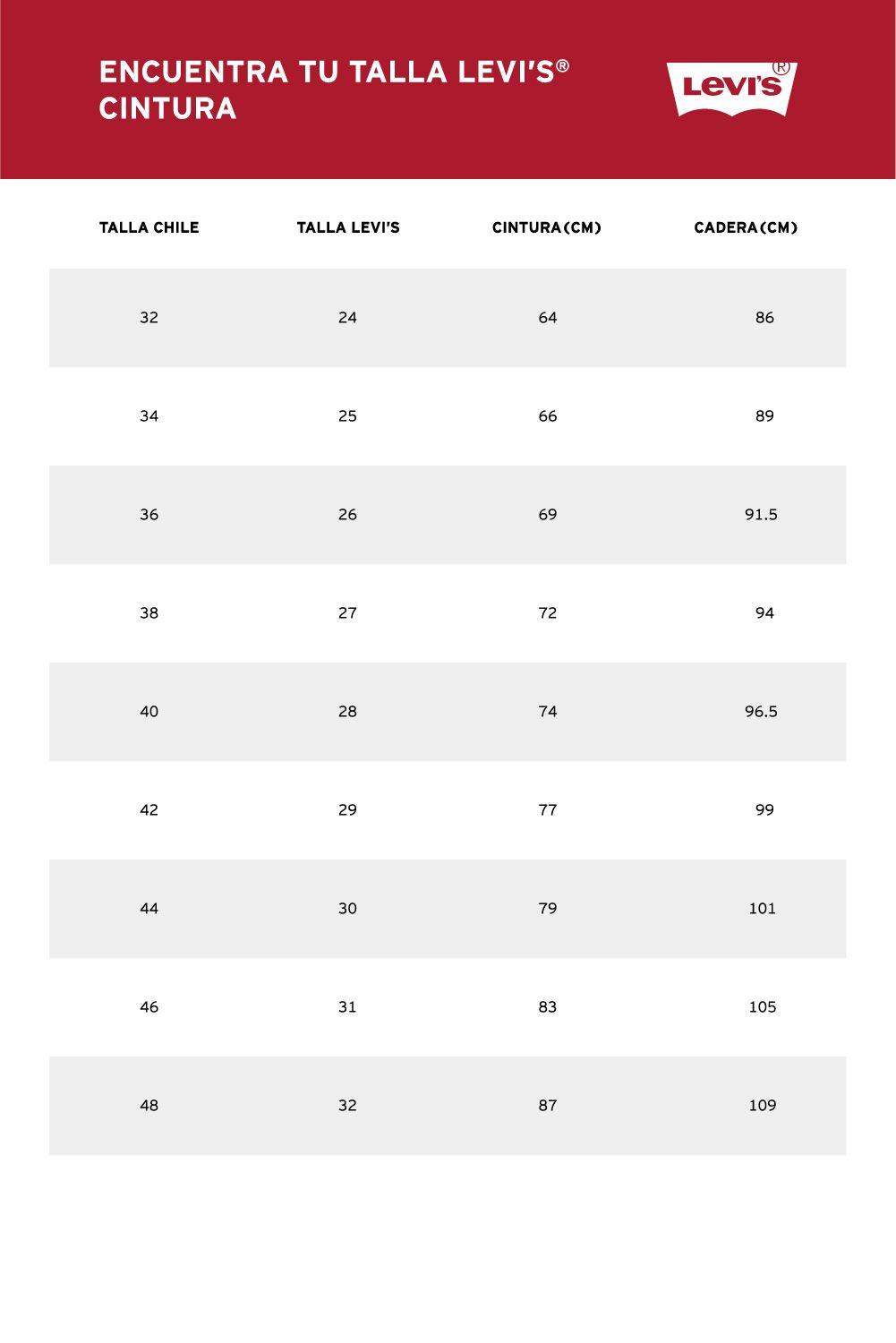Select Talla Chile value 44

149,909
